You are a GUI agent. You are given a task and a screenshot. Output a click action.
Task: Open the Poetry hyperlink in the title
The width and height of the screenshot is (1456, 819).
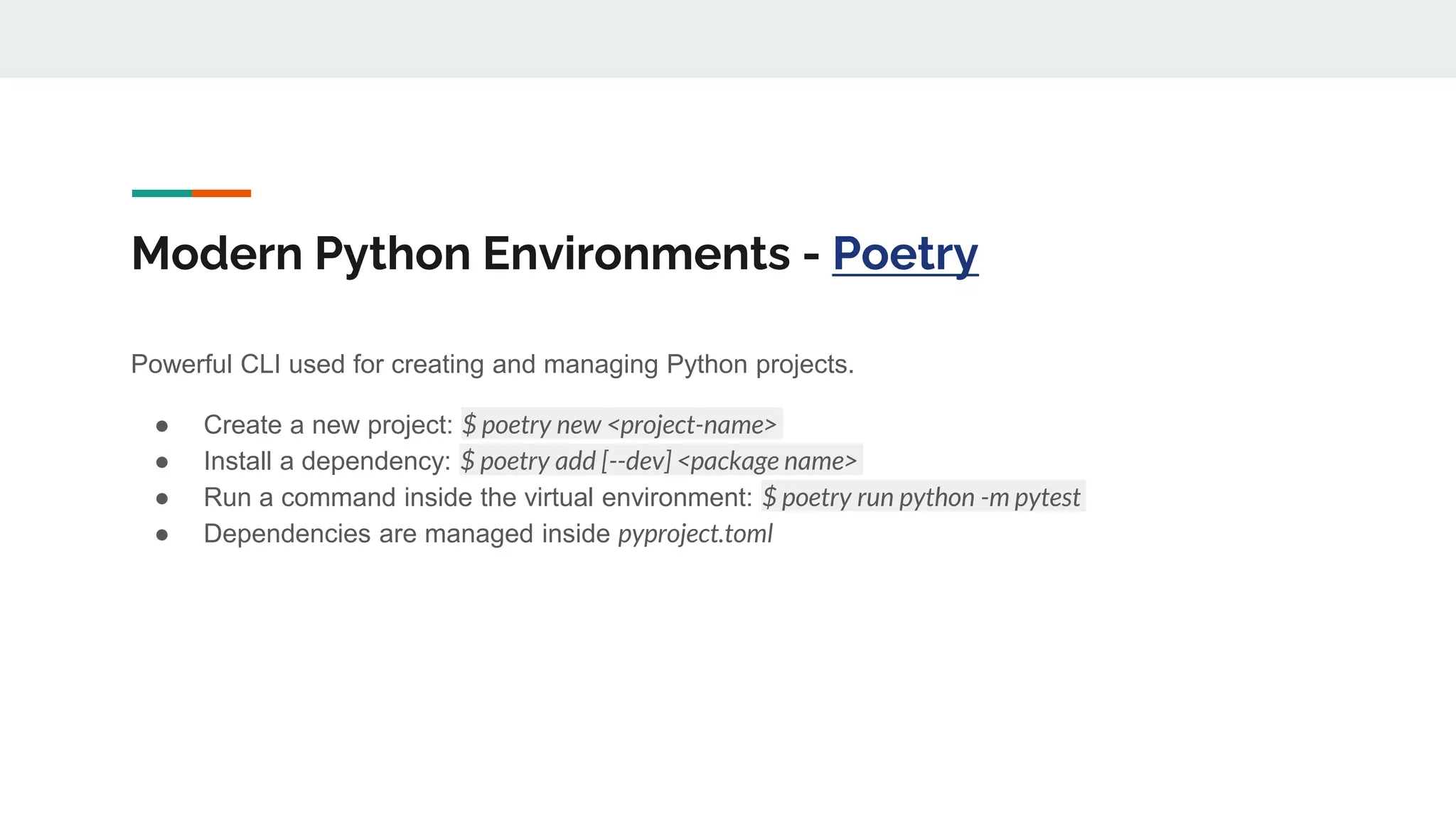905,254
